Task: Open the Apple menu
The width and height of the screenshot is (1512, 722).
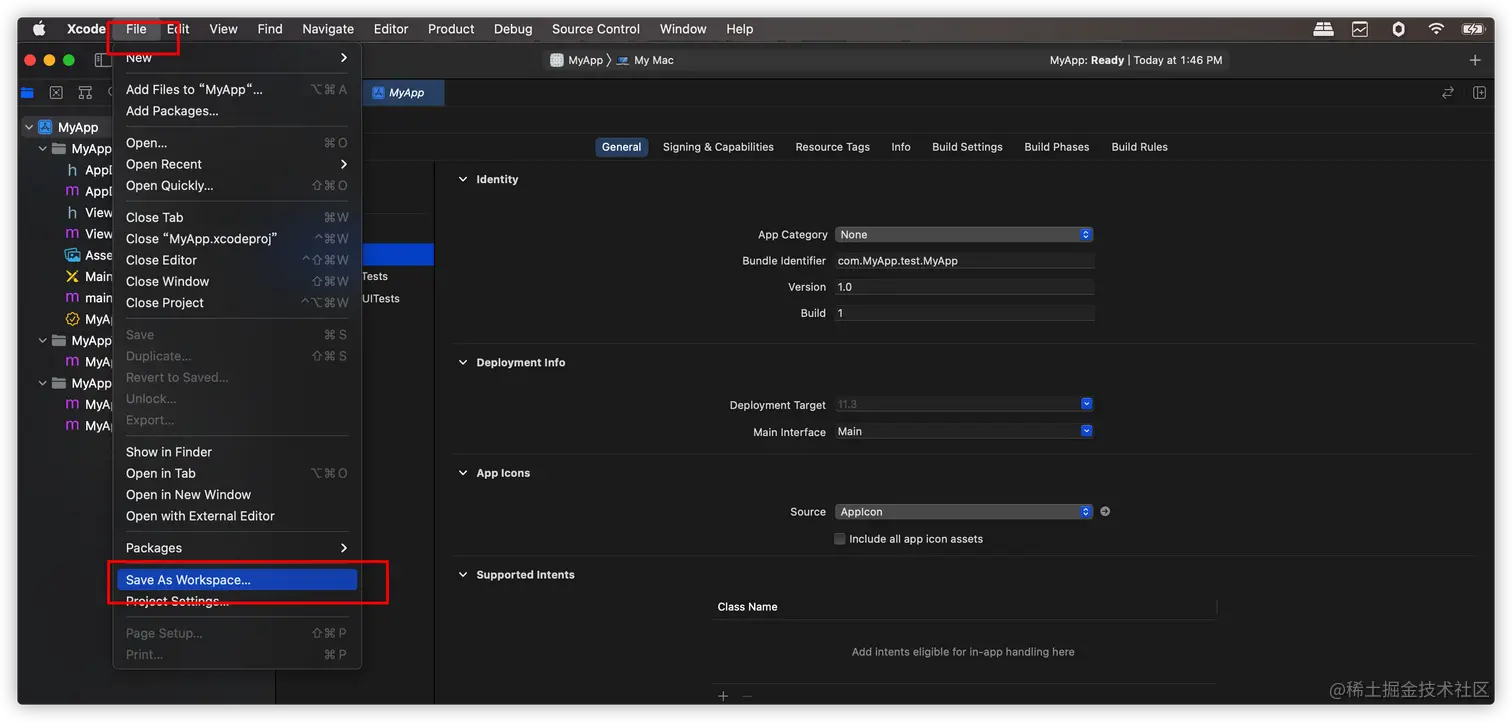Action: point(39,29)
